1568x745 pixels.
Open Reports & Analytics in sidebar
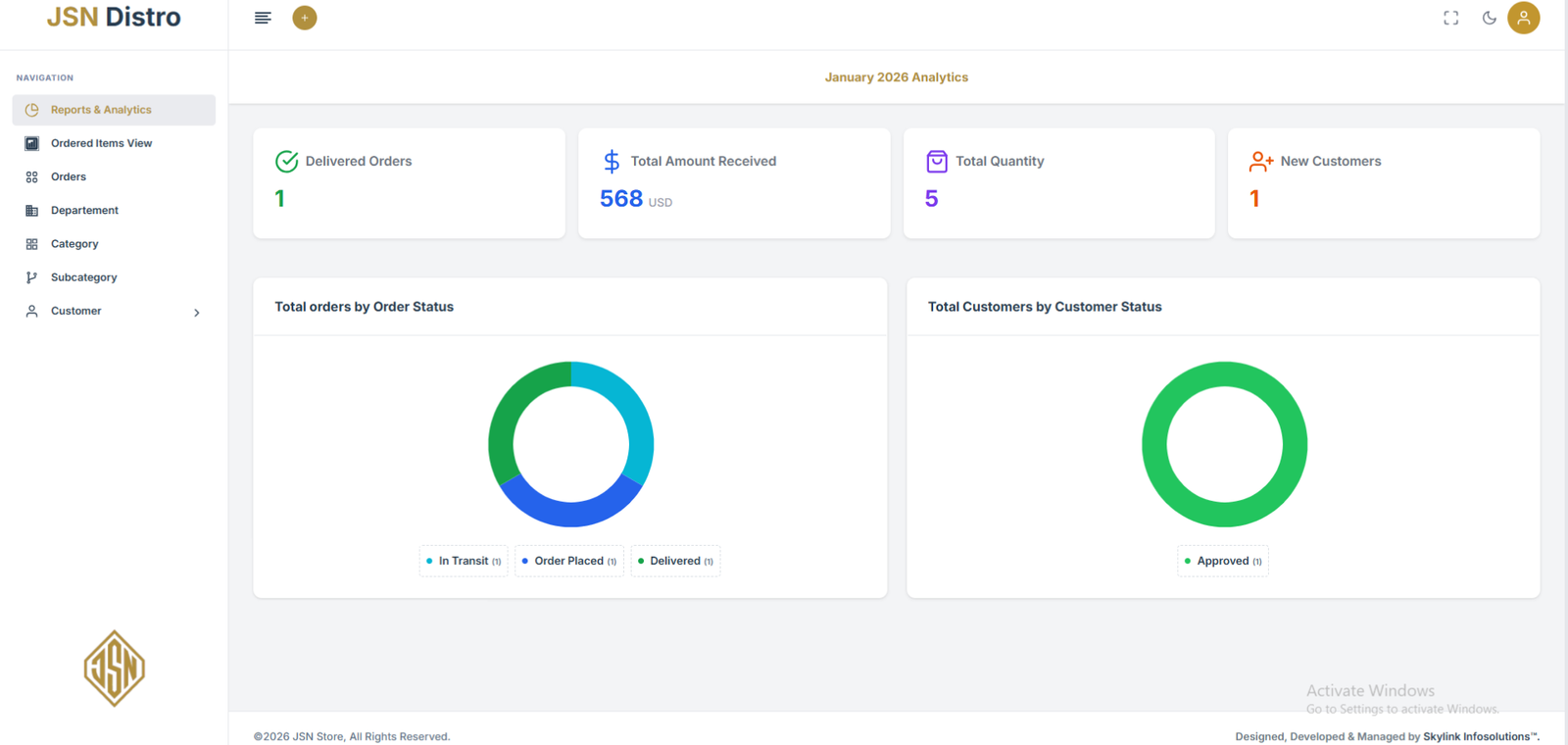point(101,110)
